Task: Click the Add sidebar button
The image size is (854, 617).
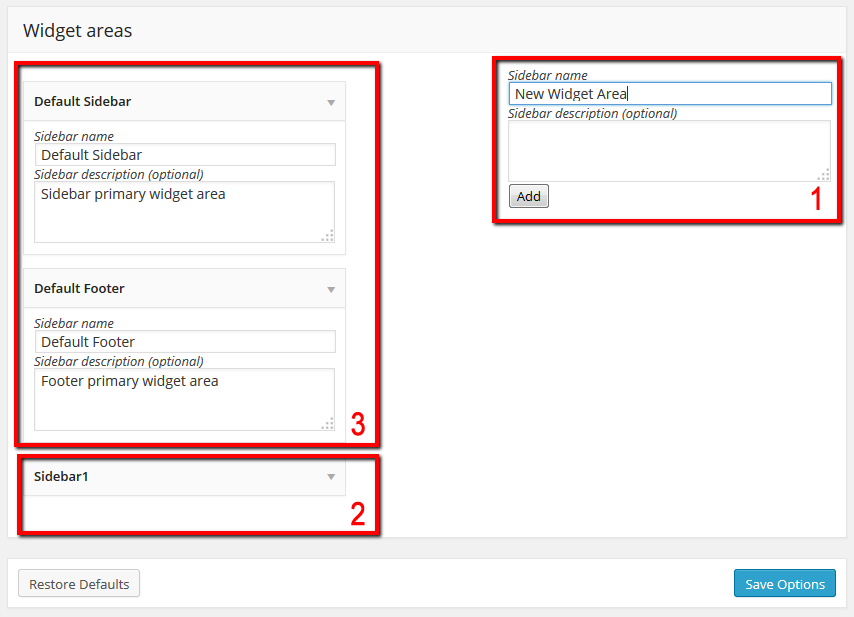Action: pyautogui.click(x=528, y=196)
